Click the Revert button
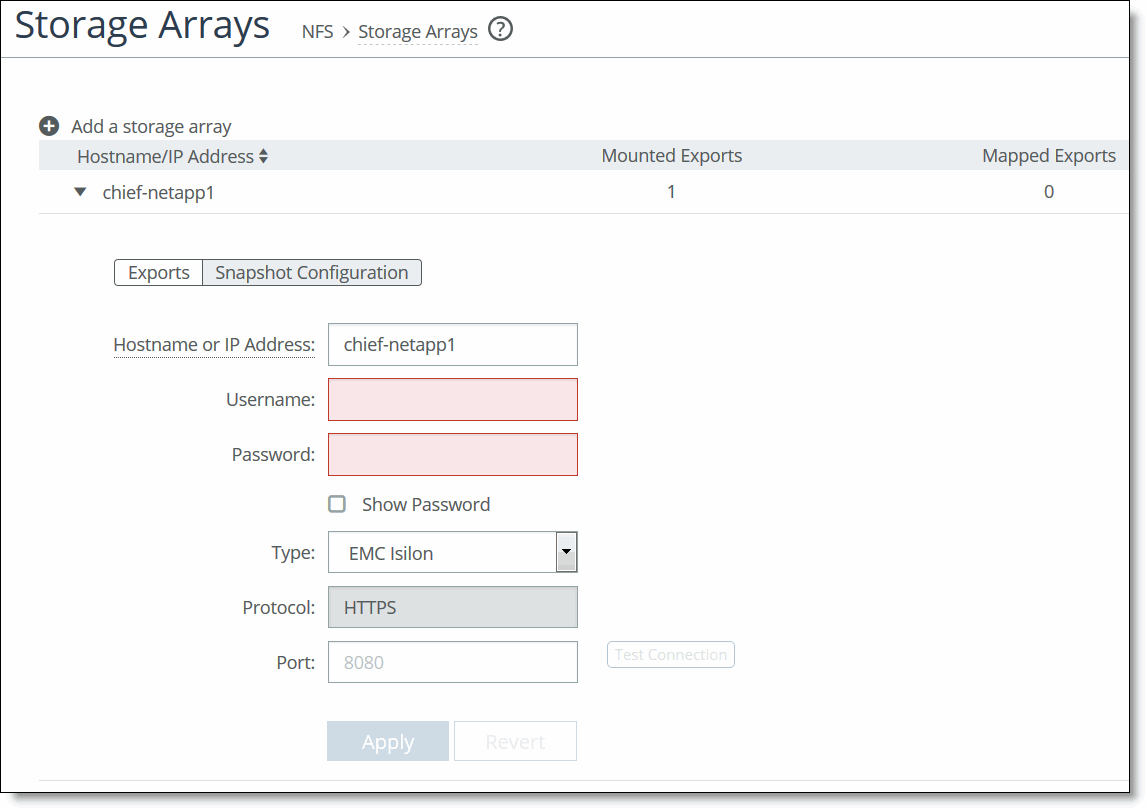Screen dimensions: 1146x809 pos(515,741)
